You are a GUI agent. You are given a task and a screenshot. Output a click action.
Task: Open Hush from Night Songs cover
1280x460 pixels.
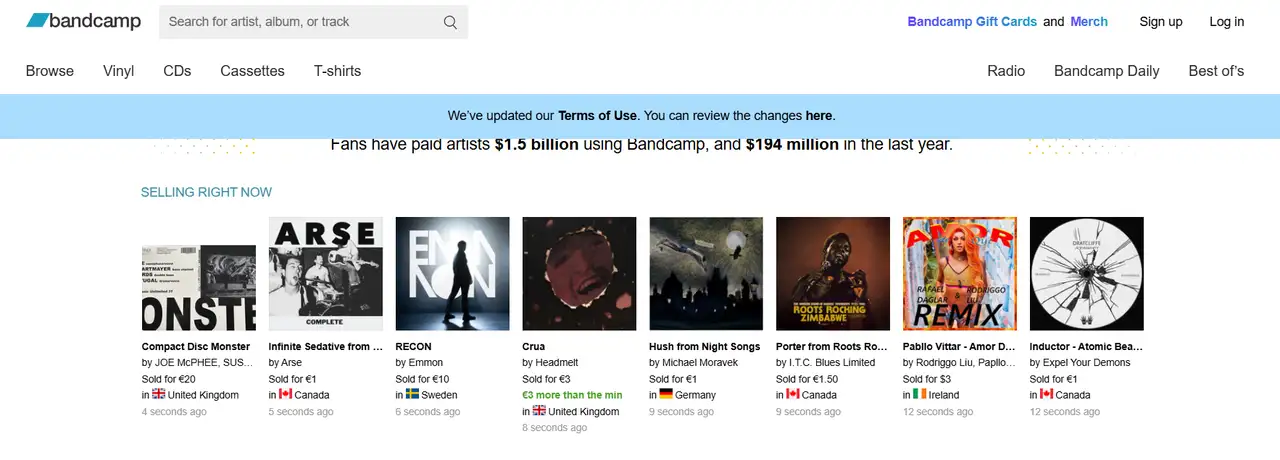pos(706,274)
